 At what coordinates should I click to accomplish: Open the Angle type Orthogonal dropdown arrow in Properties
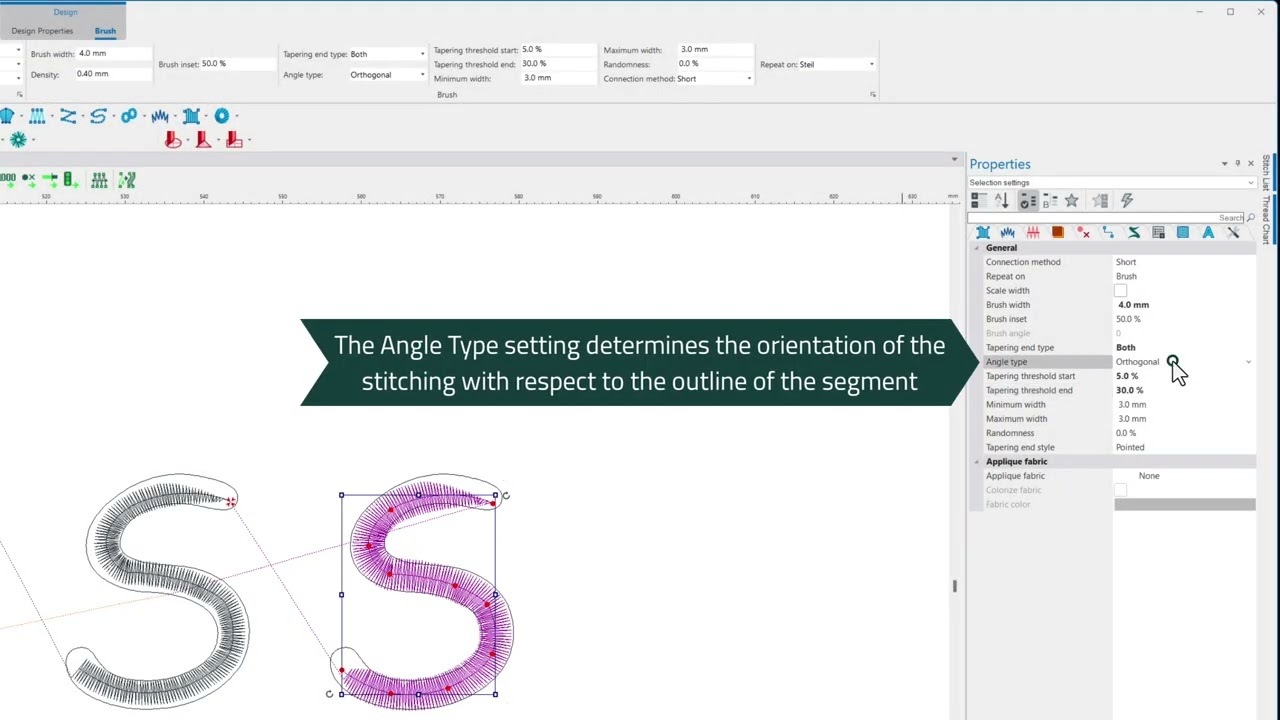1248,362
